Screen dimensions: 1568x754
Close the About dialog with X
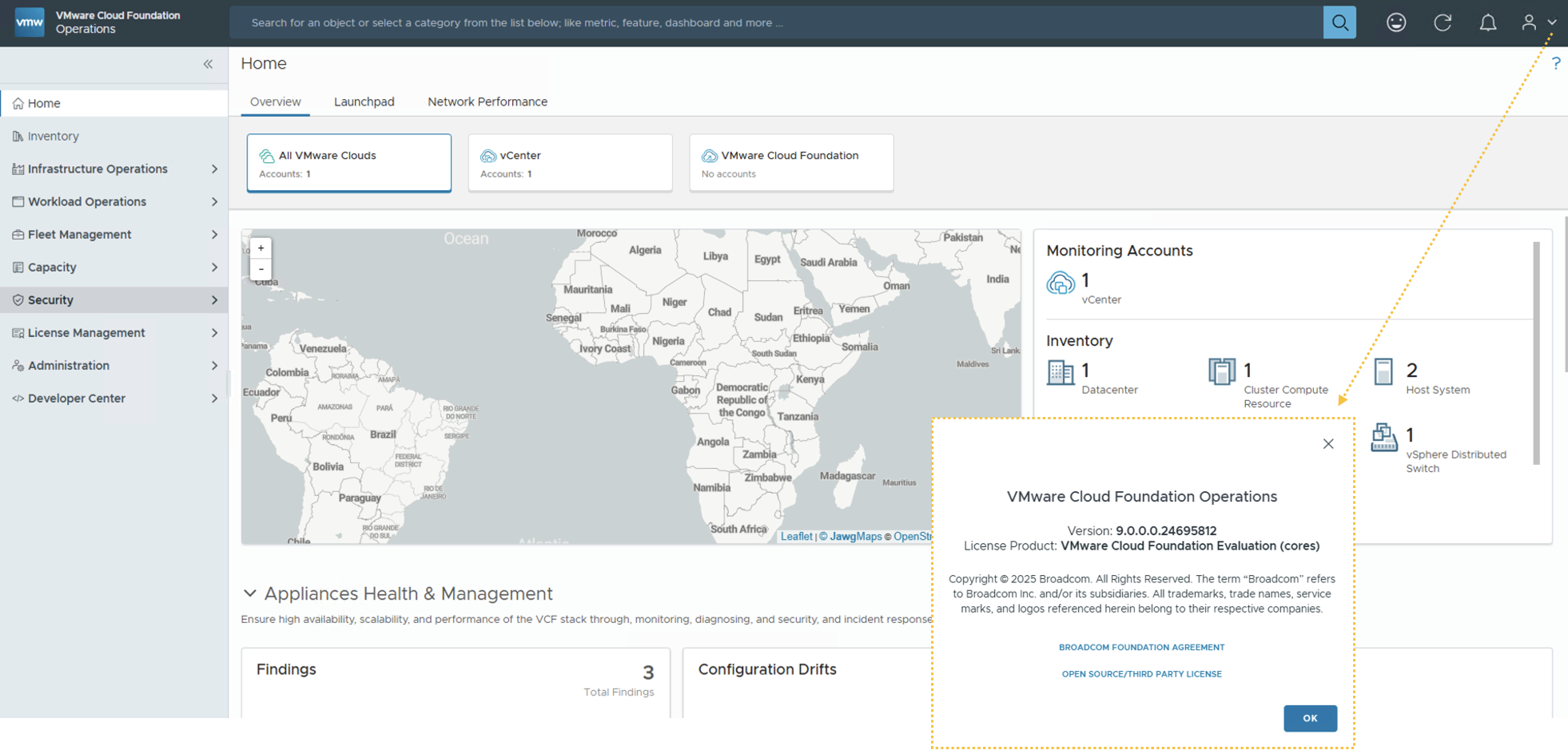click(1327, 444)
